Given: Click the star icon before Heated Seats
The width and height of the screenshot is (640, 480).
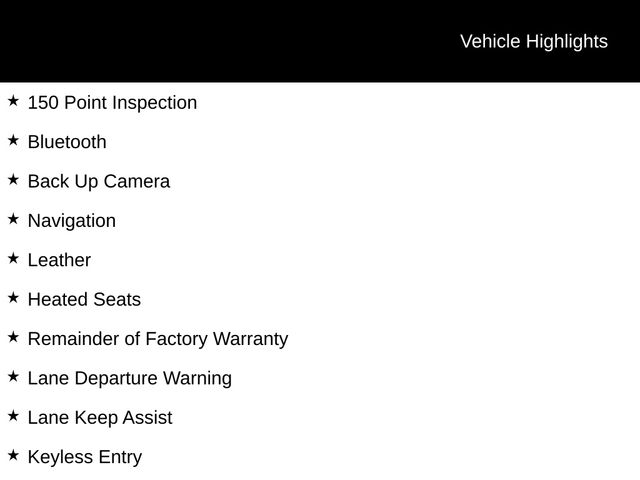Looking at the screenshot, I should point(13,298).
